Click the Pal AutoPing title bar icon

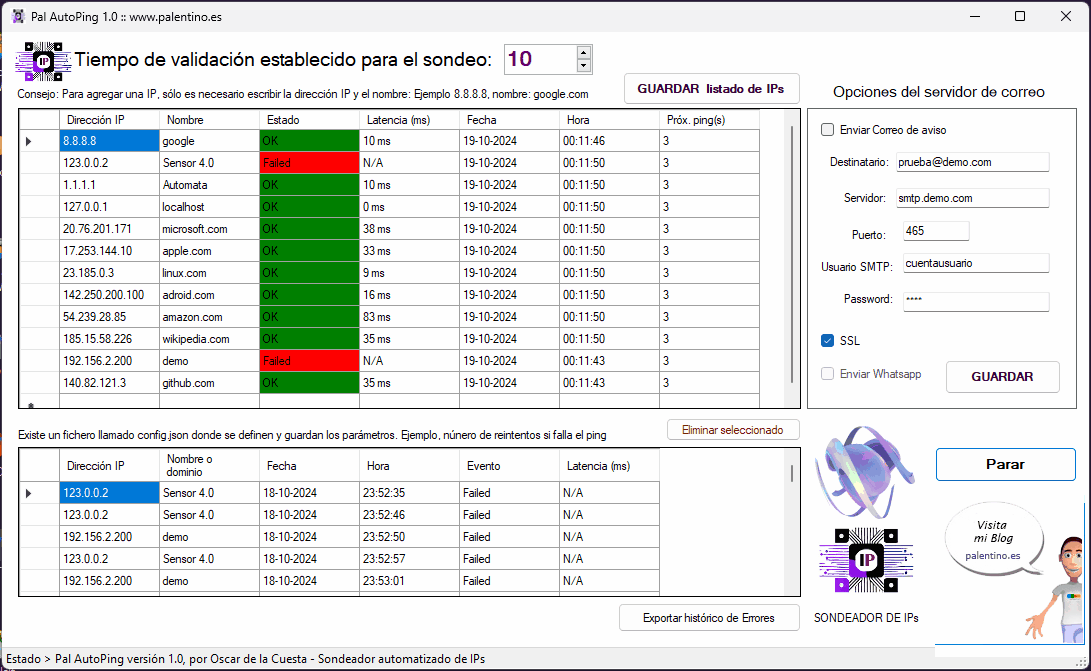17,16
